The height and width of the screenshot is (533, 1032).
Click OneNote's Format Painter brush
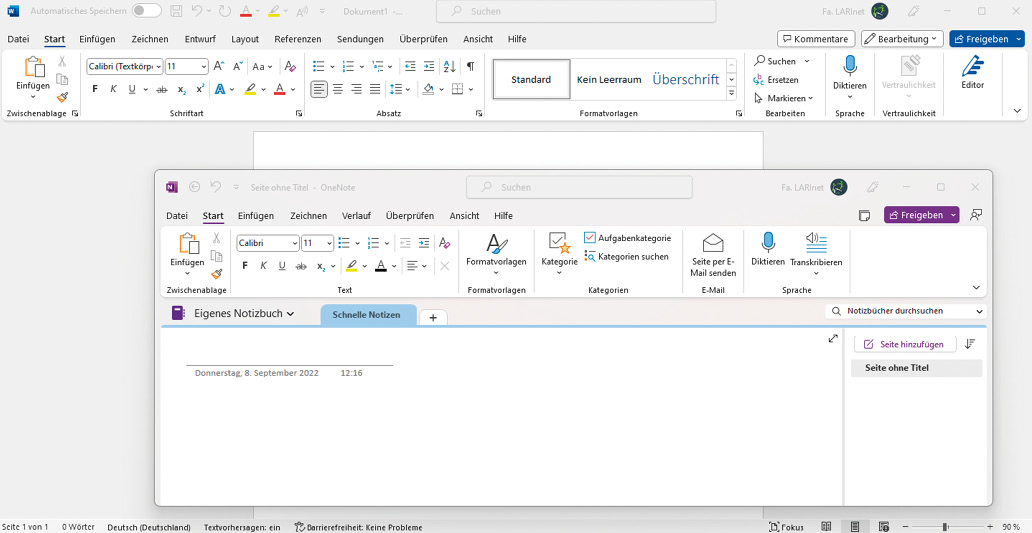click(x=217, y=274)
